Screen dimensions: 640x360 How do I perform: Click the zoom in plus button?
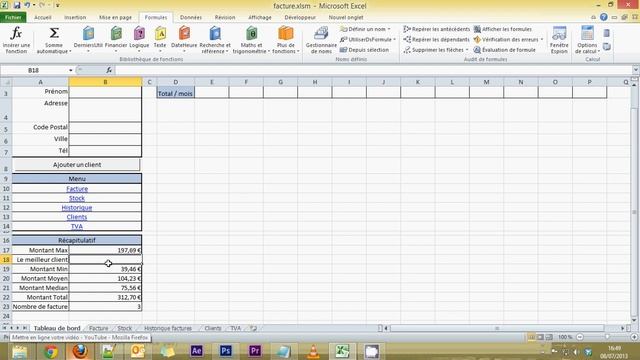tap(634, 337)
